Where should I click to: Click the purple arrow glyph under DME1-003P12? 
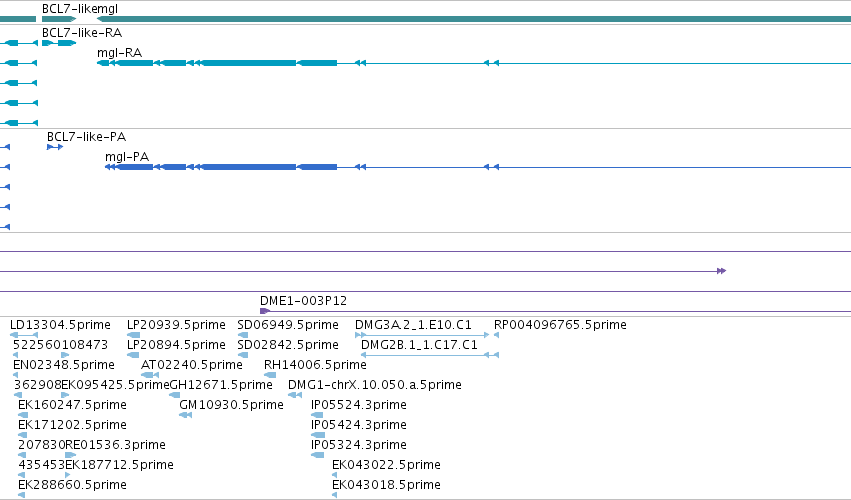coord(265,311)
